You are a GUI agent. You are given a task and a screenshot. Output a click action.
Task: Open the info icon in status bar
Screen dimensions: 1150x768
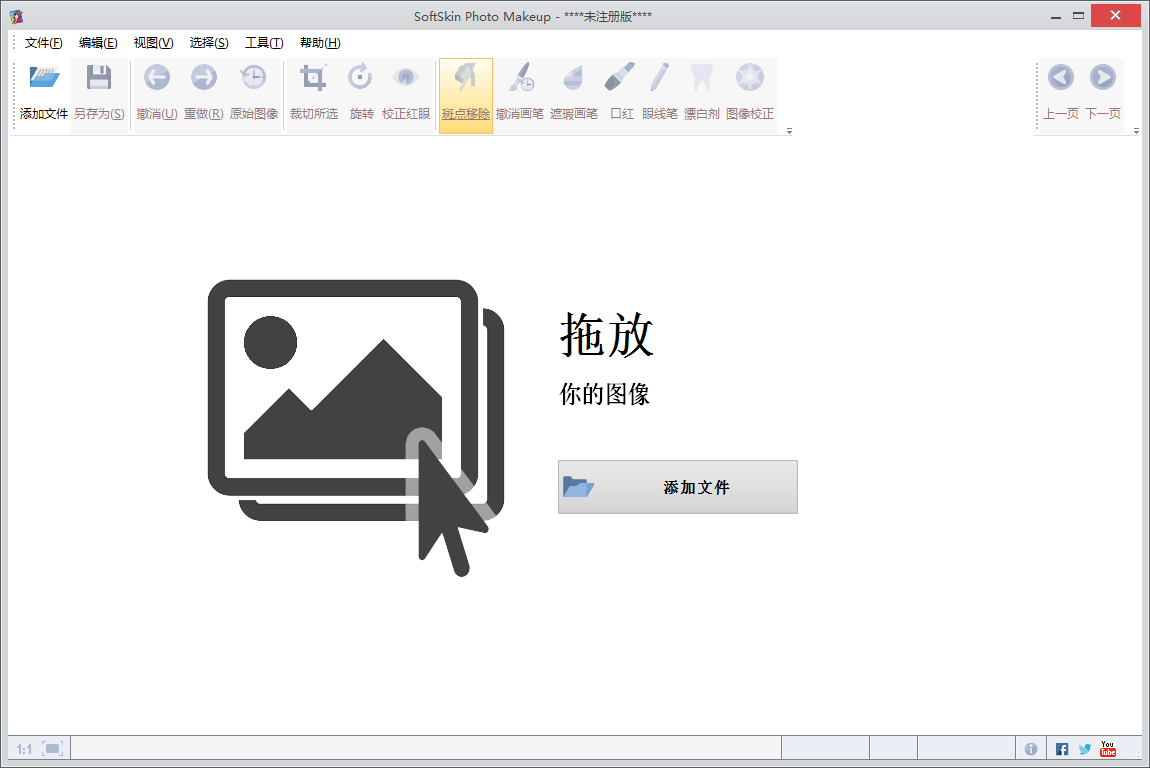(1030, 749)
